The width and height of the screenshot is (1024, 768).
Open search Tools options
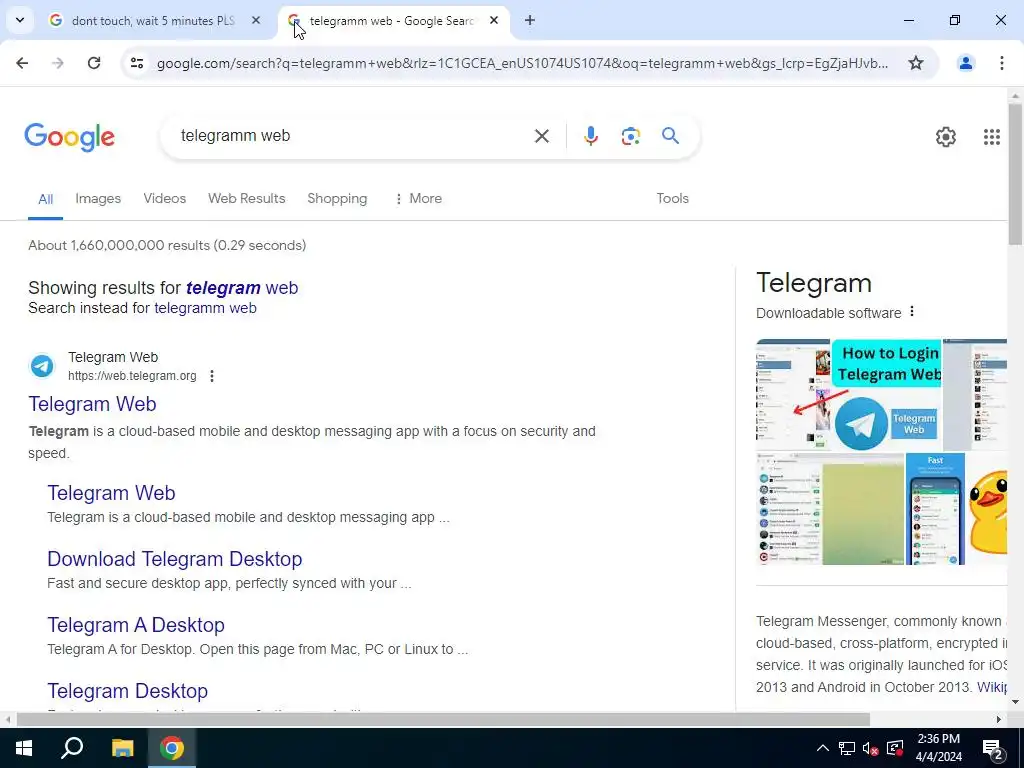[x=672, y=199]
